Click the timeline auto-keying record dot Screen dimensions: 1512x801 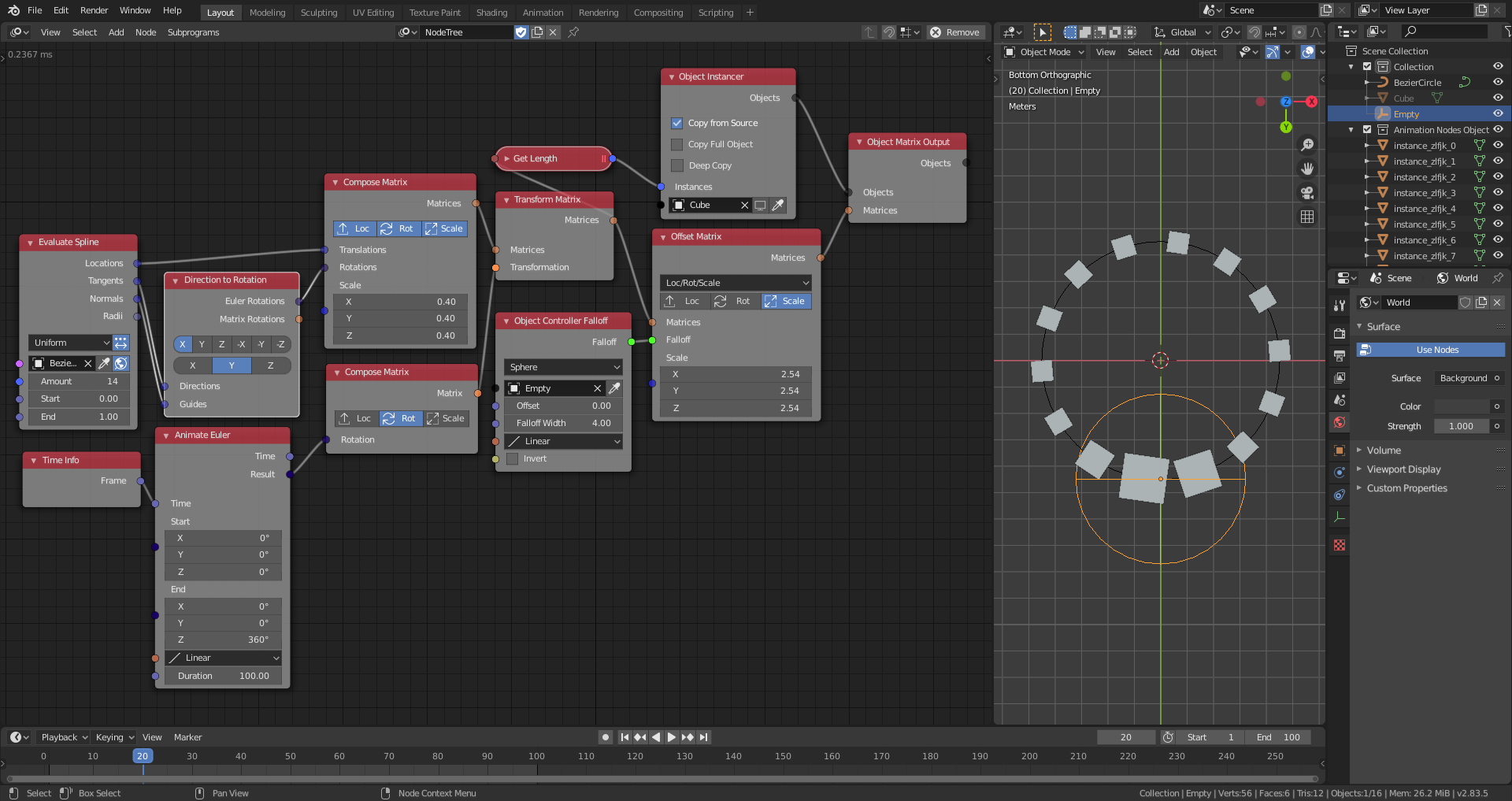605,737
